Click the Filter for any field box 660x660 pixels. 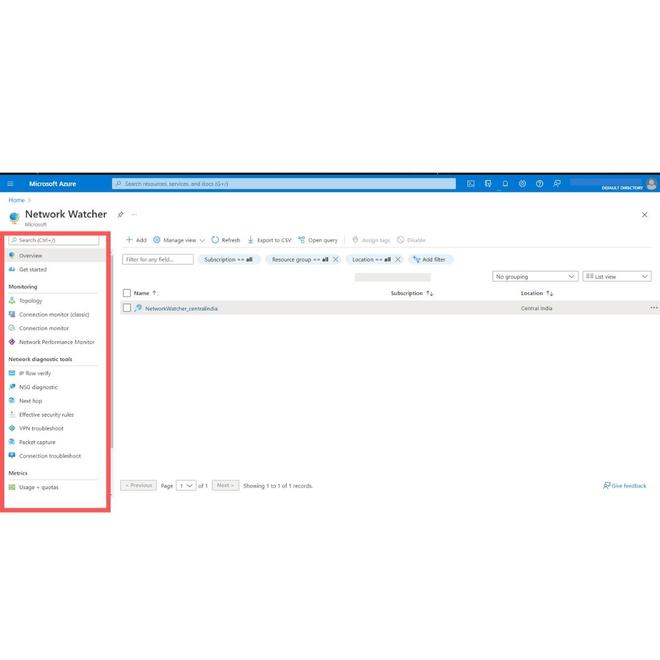(x=158, y=259)
